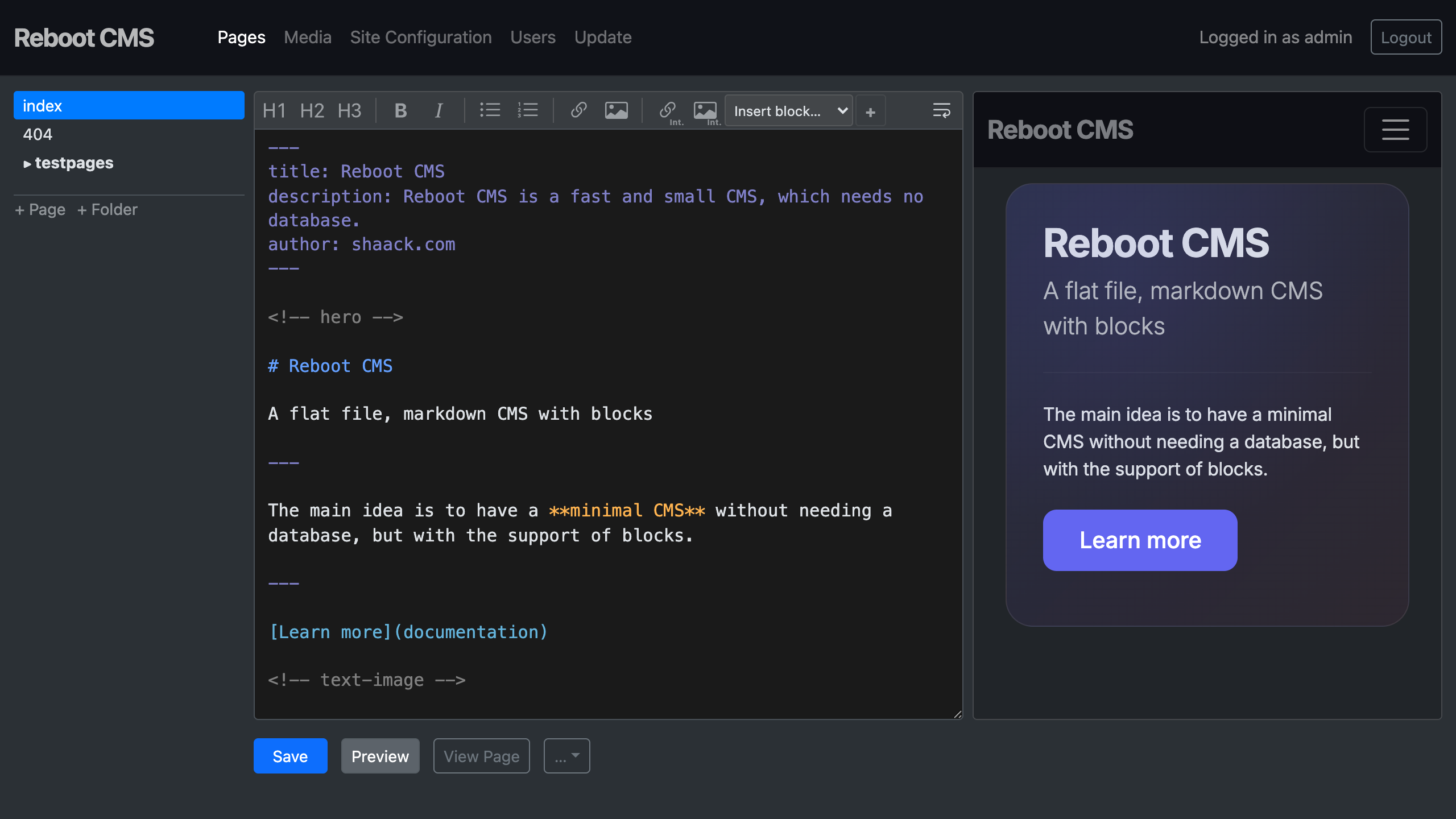The image size is (1456, 819).
Task: Open Site Configuration
Action: pyautogui.click(x=421, y=38)
